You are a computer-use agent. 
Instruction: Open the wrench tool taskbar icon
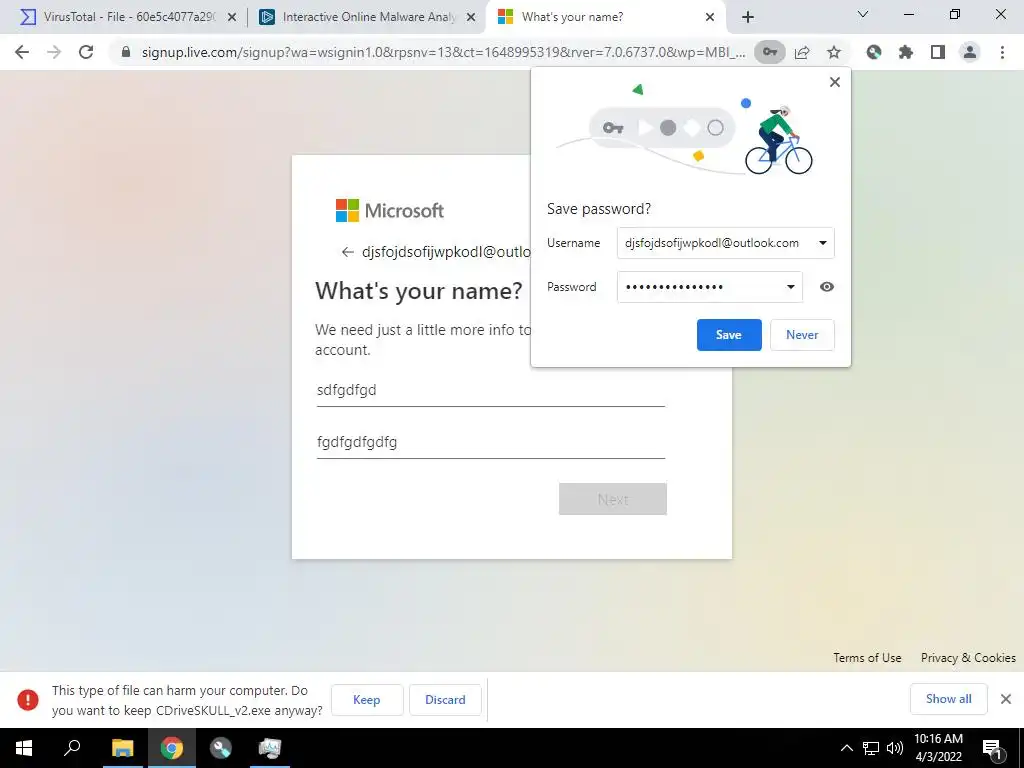click(x=220, y=748)
